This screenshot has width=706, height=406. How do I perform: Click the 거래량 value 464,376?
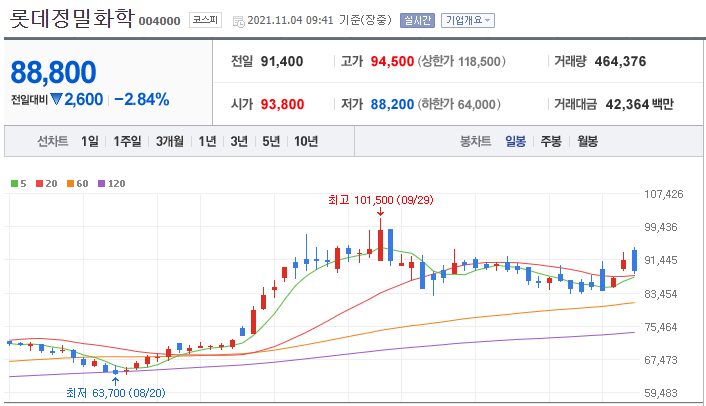(x=620, y=61)
